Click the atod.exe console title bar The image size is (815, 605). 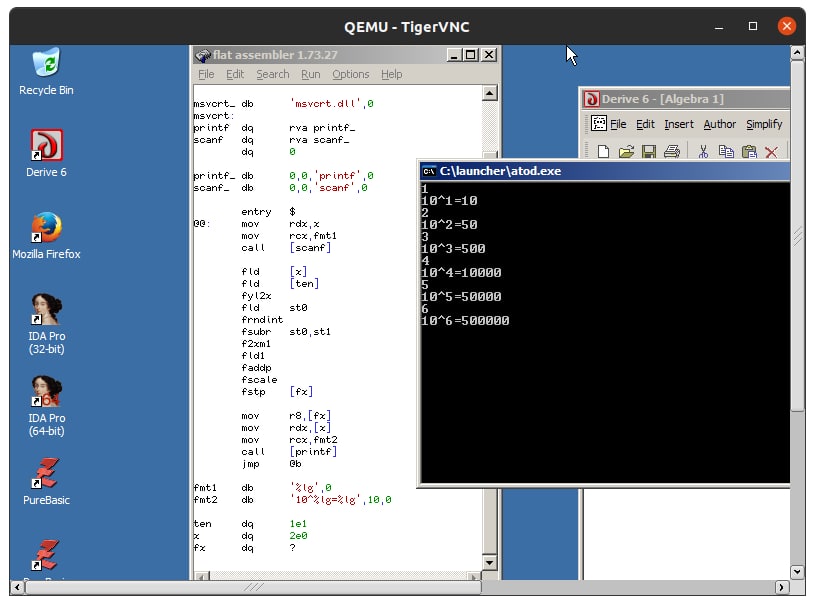604,171
